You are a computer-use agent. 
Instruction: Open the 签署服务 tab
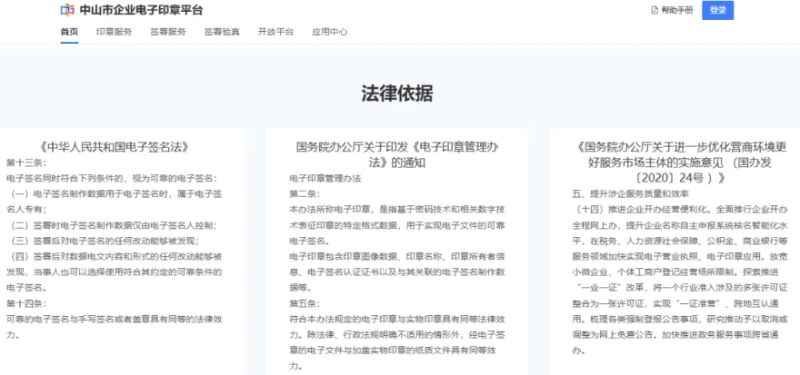point(168,32)
